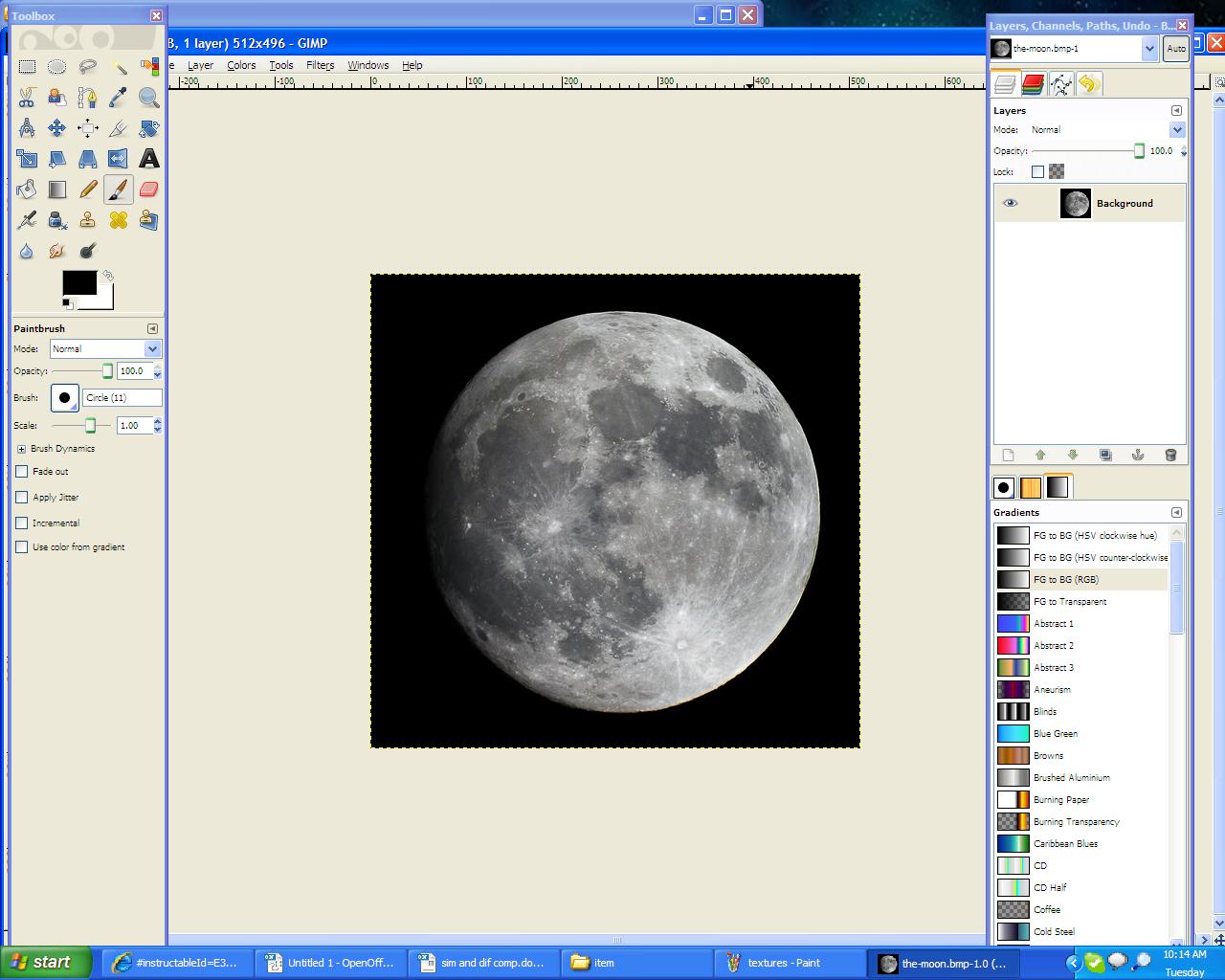
Task: Click the black foreground color swatch
Action: point(79,282)
